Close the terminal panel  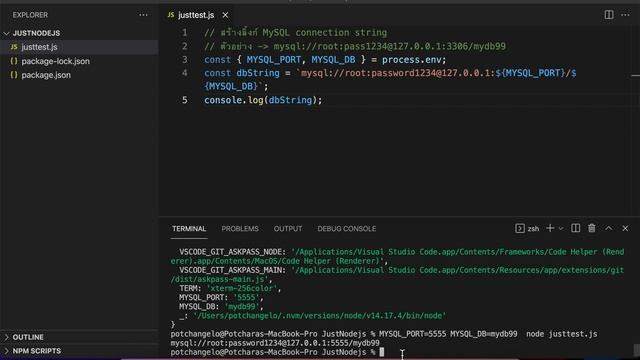tap(625, 228)
